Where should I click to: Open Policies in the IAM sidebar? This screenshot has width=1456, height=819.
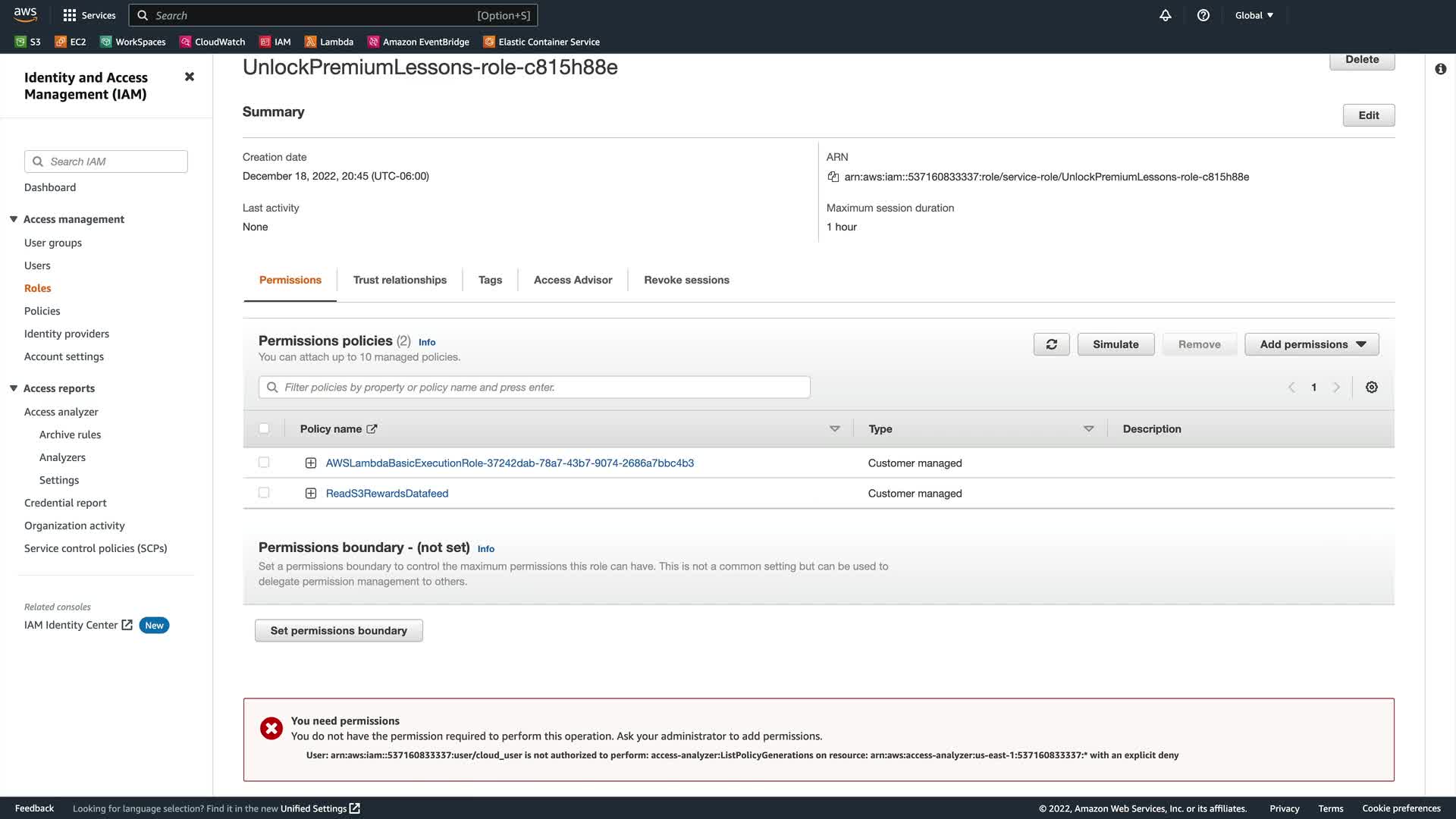tap(42, 311)
